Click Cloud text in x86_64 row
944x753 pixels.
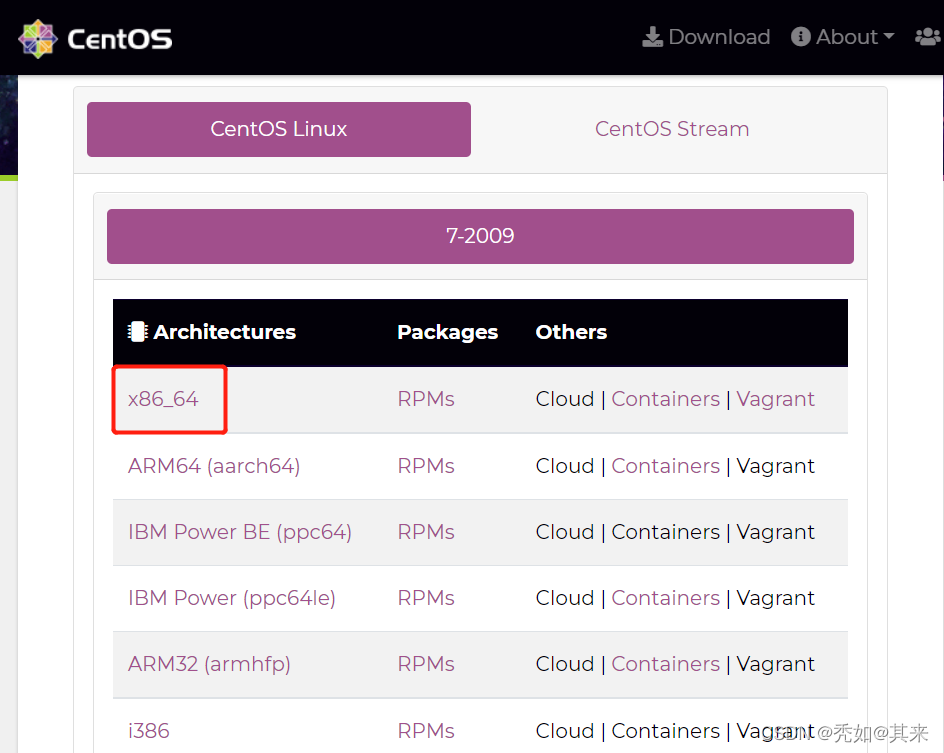[565, 399]
